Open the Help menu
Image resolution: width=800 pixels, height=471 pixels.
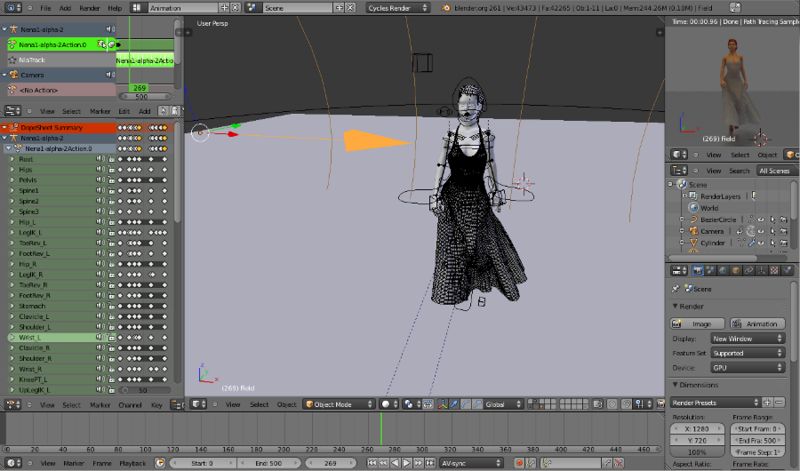(x=114, y=7)
